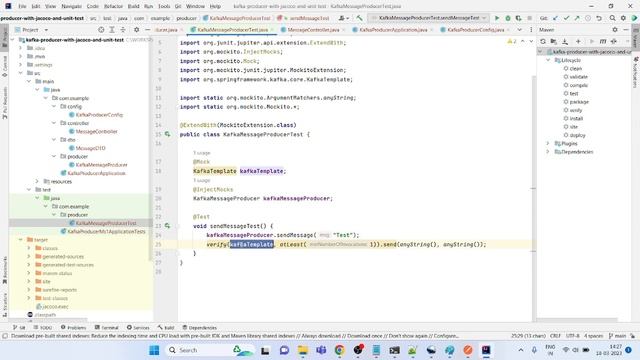Image resolution: width=640 pixels, height=360 pixels.
Task: Collapse all in Project panel
Action: coord(123,30)
